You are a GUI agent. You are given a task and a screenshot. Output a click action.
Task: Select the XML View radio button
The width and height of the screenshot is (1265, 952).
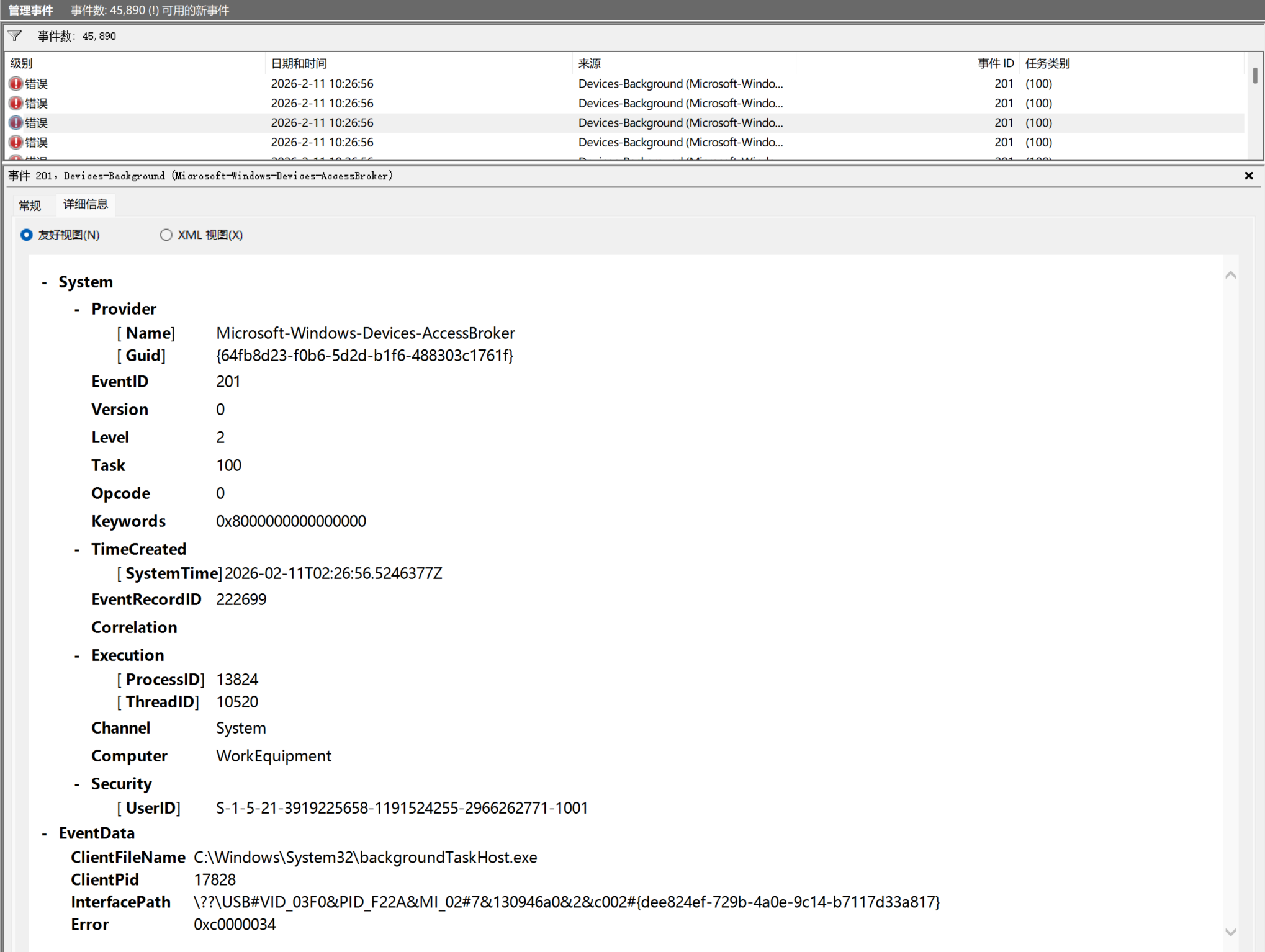pyautogui.click(x=166, y=235)
